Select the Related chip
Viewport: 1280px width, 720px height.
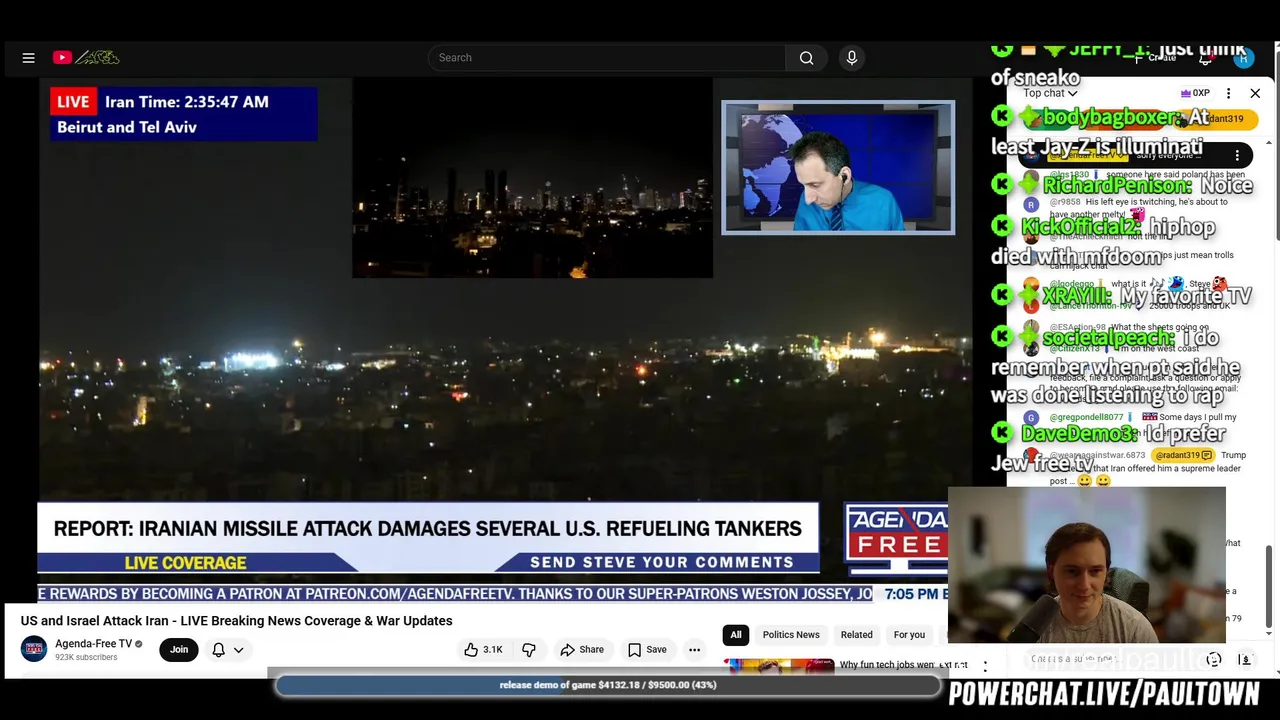click(856, 635)
